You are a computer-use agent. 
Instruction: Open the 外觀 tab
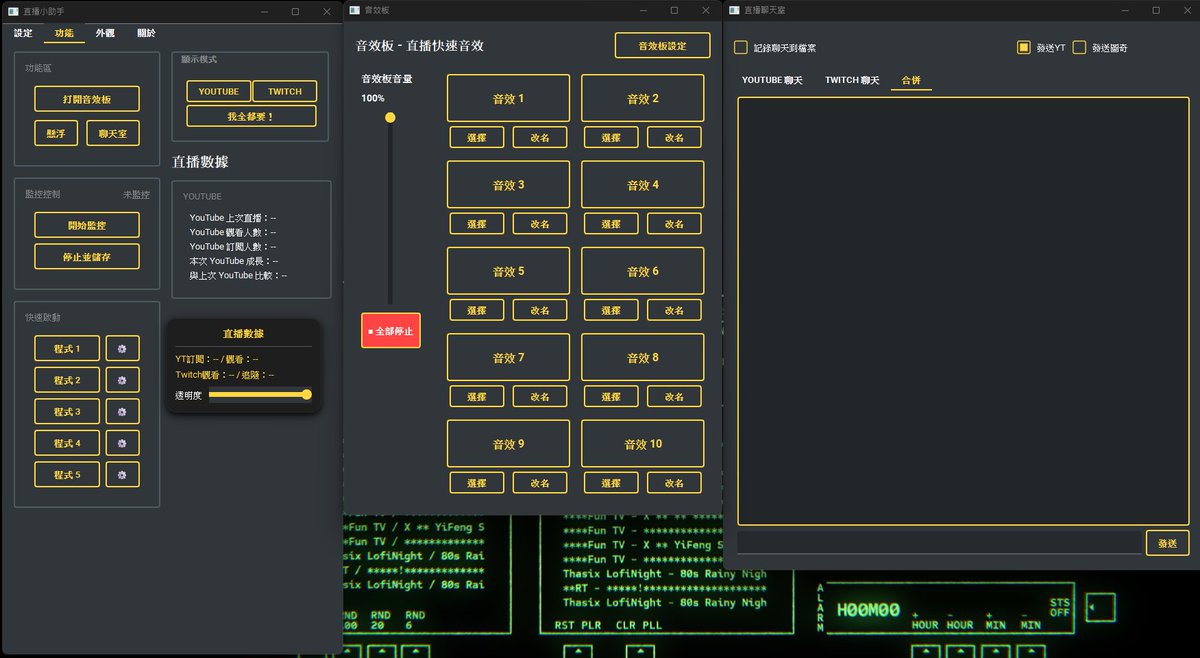coord(105,33)
